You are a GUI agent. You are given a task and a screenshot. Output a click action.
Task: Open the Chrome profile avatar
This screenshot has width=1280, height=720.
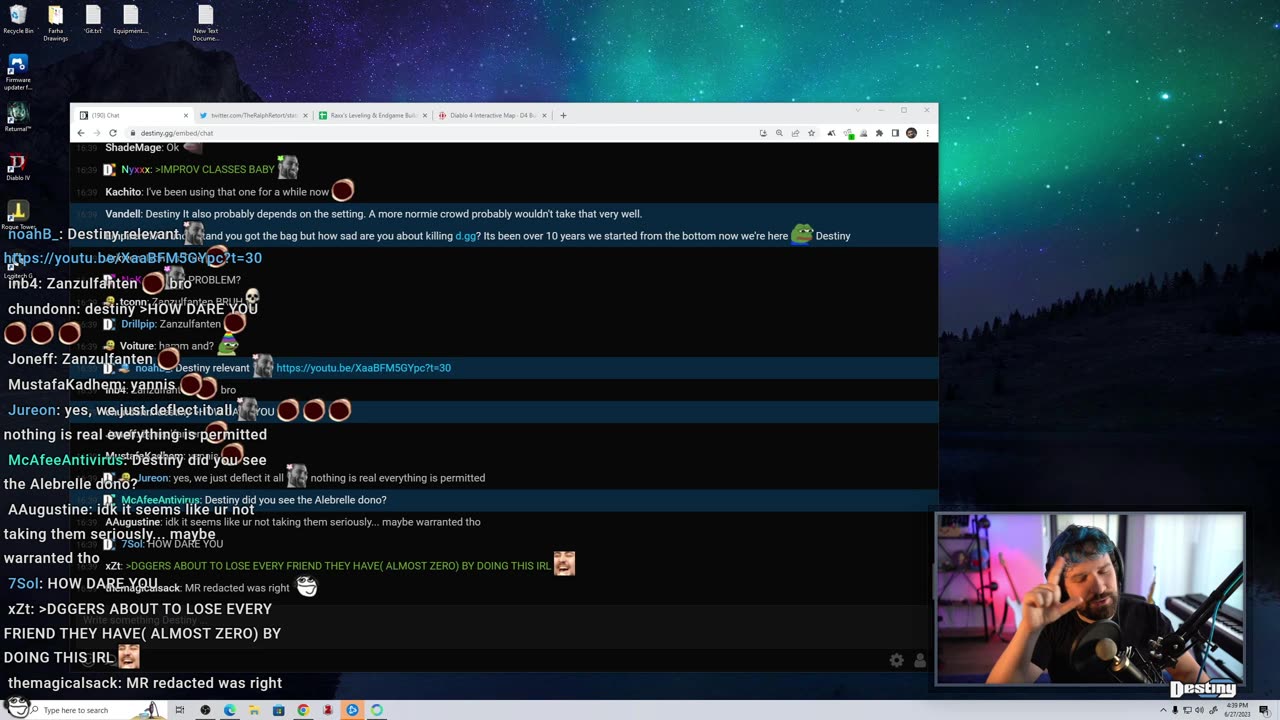911,133
